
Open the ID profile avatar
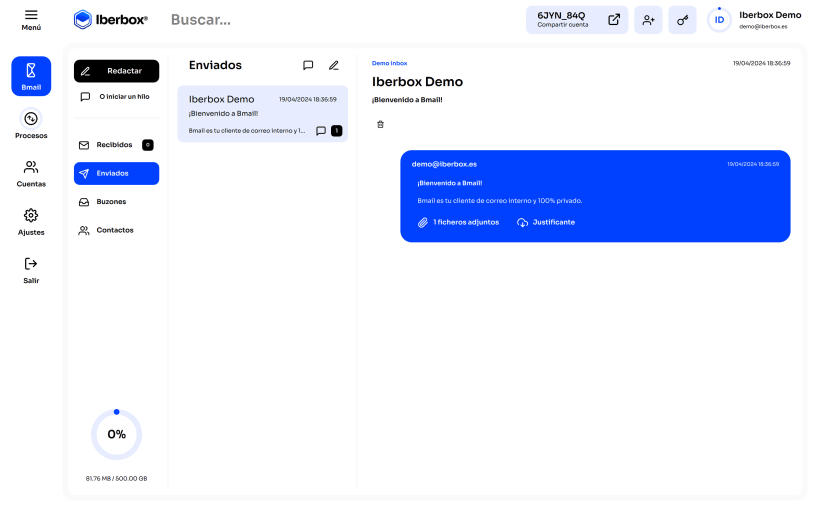point(719,20)
